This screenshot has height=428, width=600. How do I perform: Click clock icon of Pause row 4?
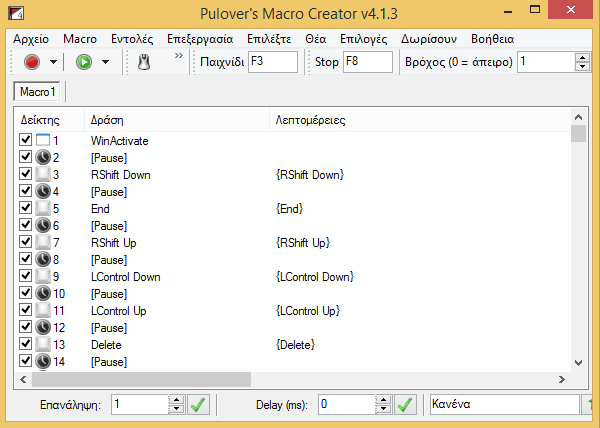pos(43,191)
